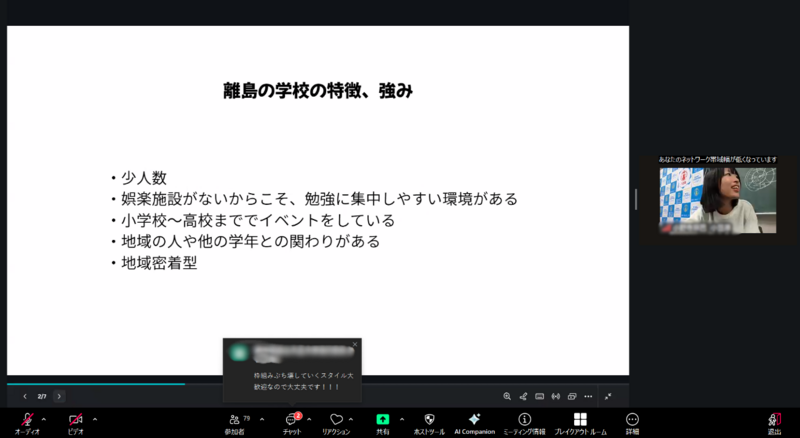This screenshot has width=800, height=438.
Task: Unmute the audio microphone
Action: (25, 420)
